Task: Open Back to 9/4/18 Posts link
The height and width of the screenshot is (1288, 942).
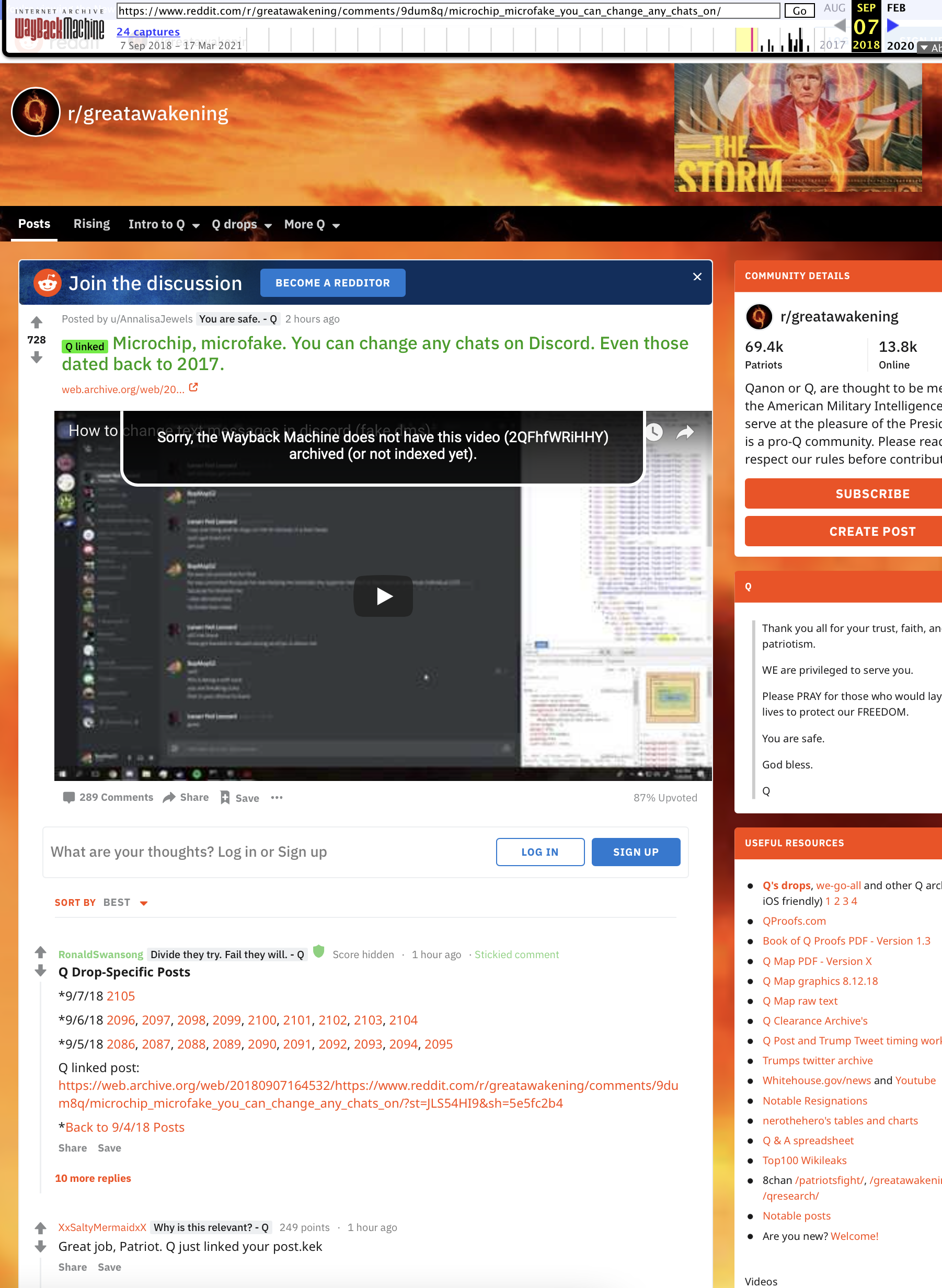Action: [125, 1127]
